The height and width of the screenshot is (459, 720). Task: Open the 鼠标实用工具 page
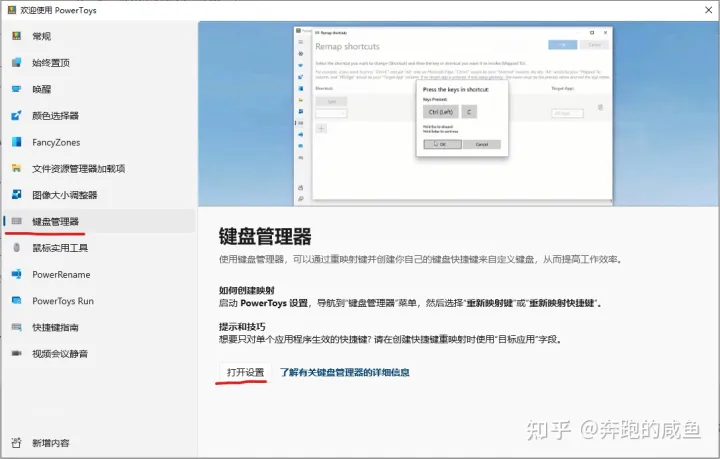99,248
